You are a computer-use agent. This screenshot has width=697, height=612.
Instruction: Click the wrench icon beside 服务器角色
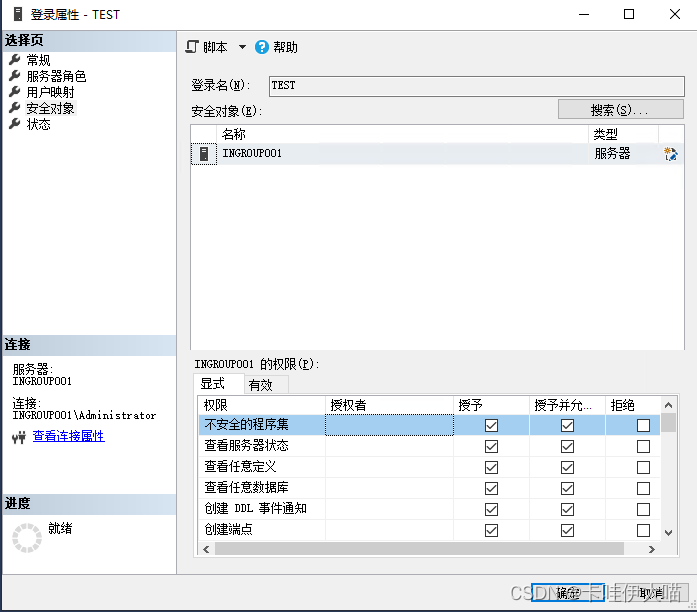(15, 76)
